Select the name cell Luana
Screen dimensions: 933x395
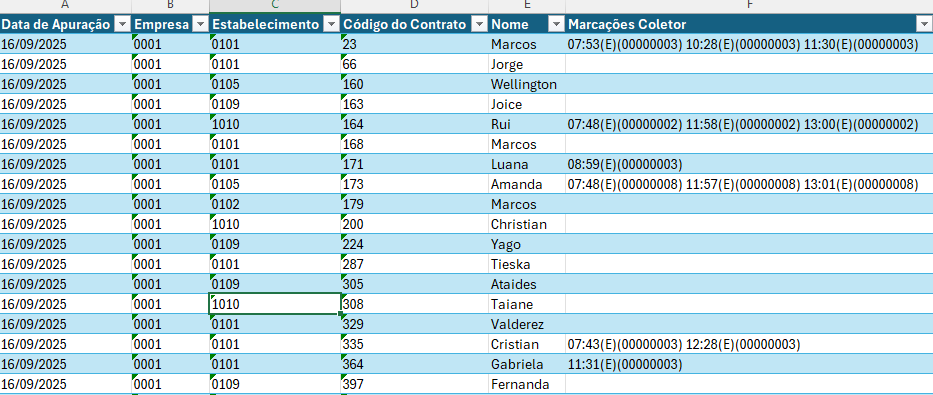(x=527, y=164)
